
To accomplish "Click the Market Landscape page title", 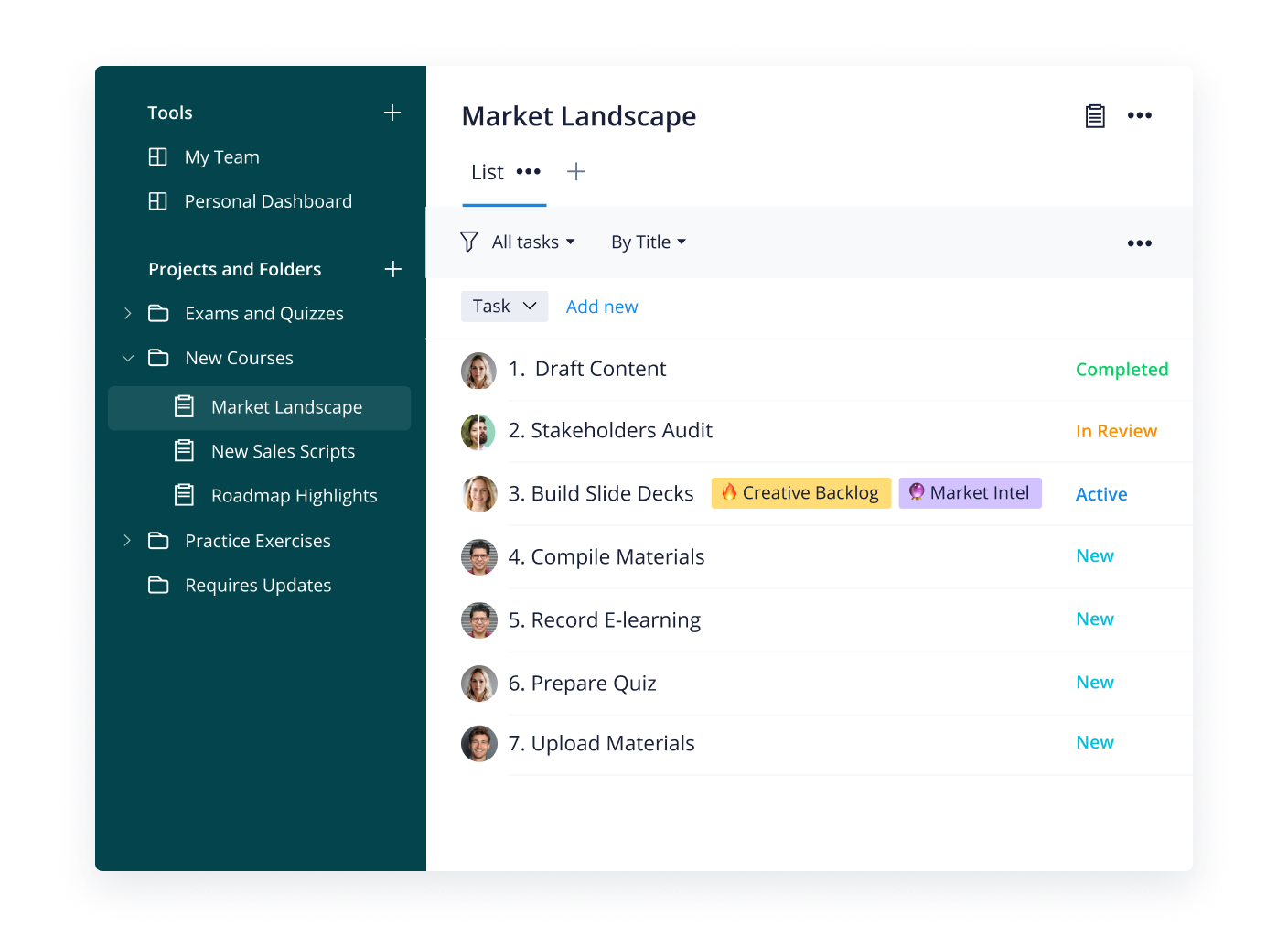I will [x=578, y=116].
